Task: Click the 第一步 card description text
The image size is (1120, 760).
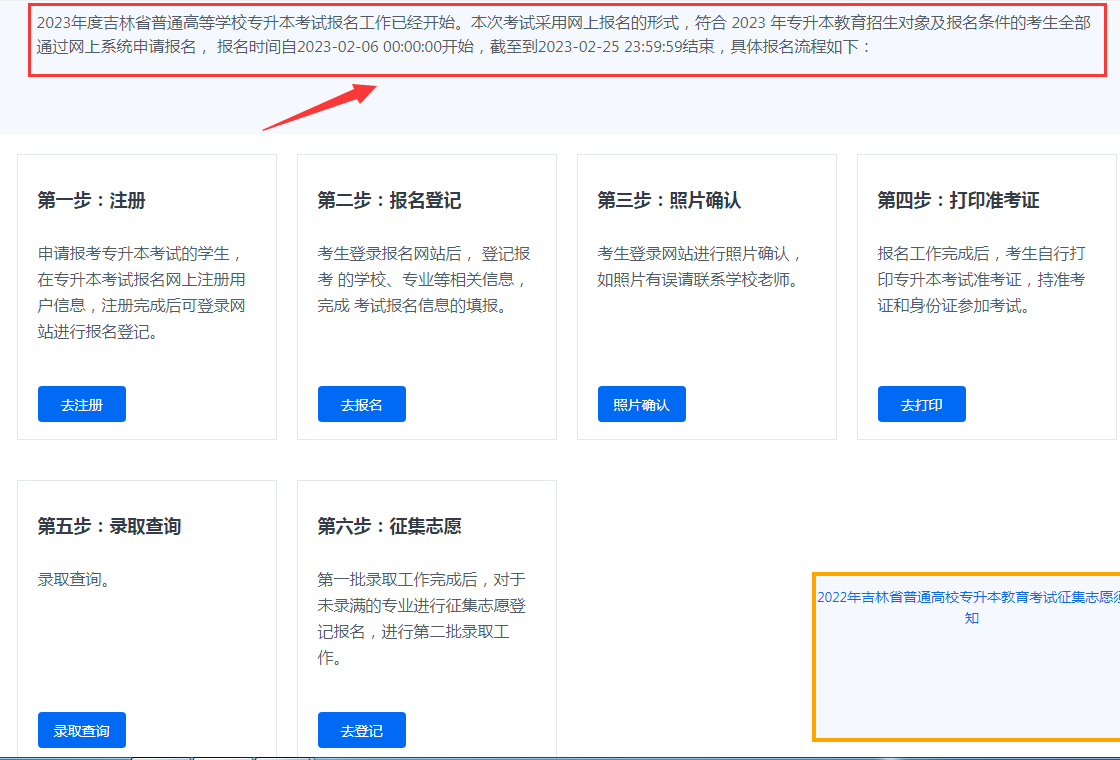Action: pyautogui.click(x=146, y=290)
